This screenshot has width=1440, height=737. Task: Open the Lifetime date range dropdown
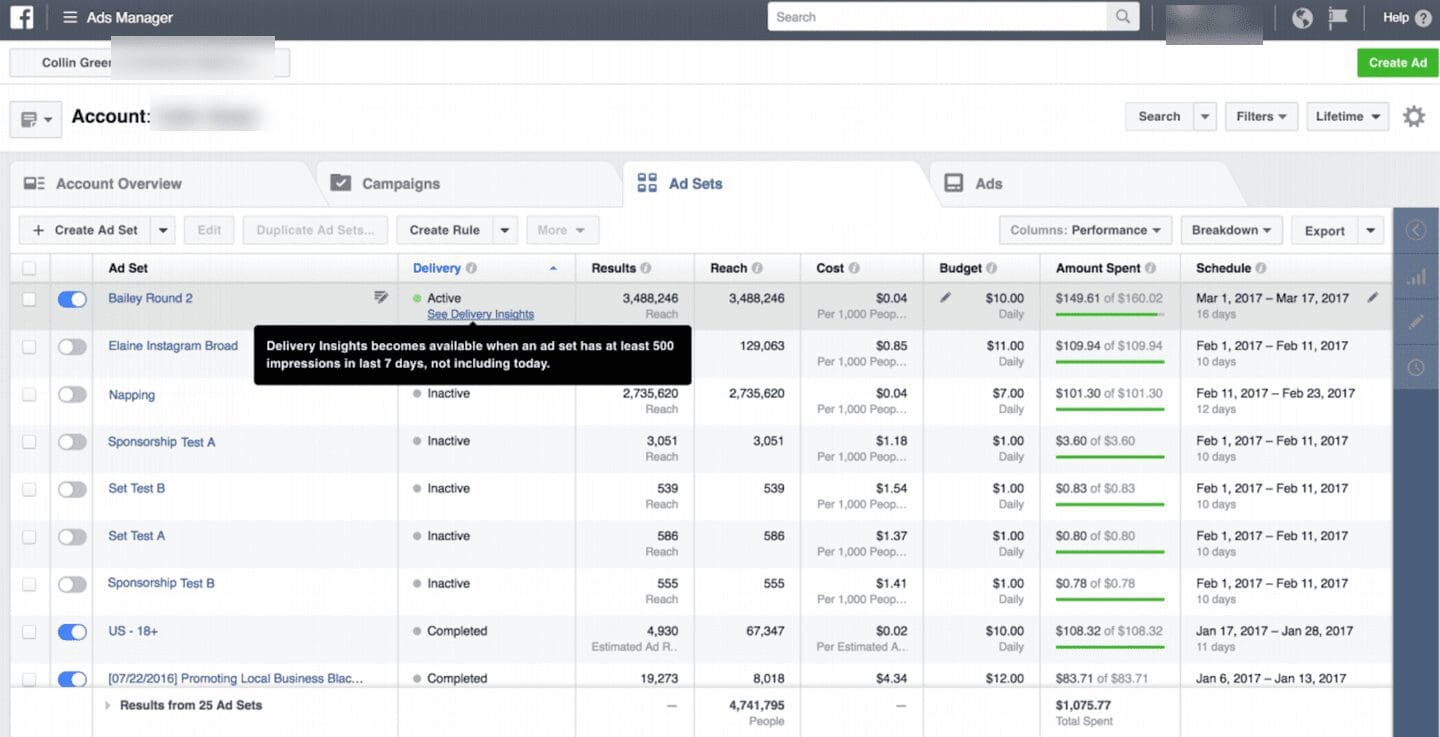pyautogui.click(x=1347, y=117)
